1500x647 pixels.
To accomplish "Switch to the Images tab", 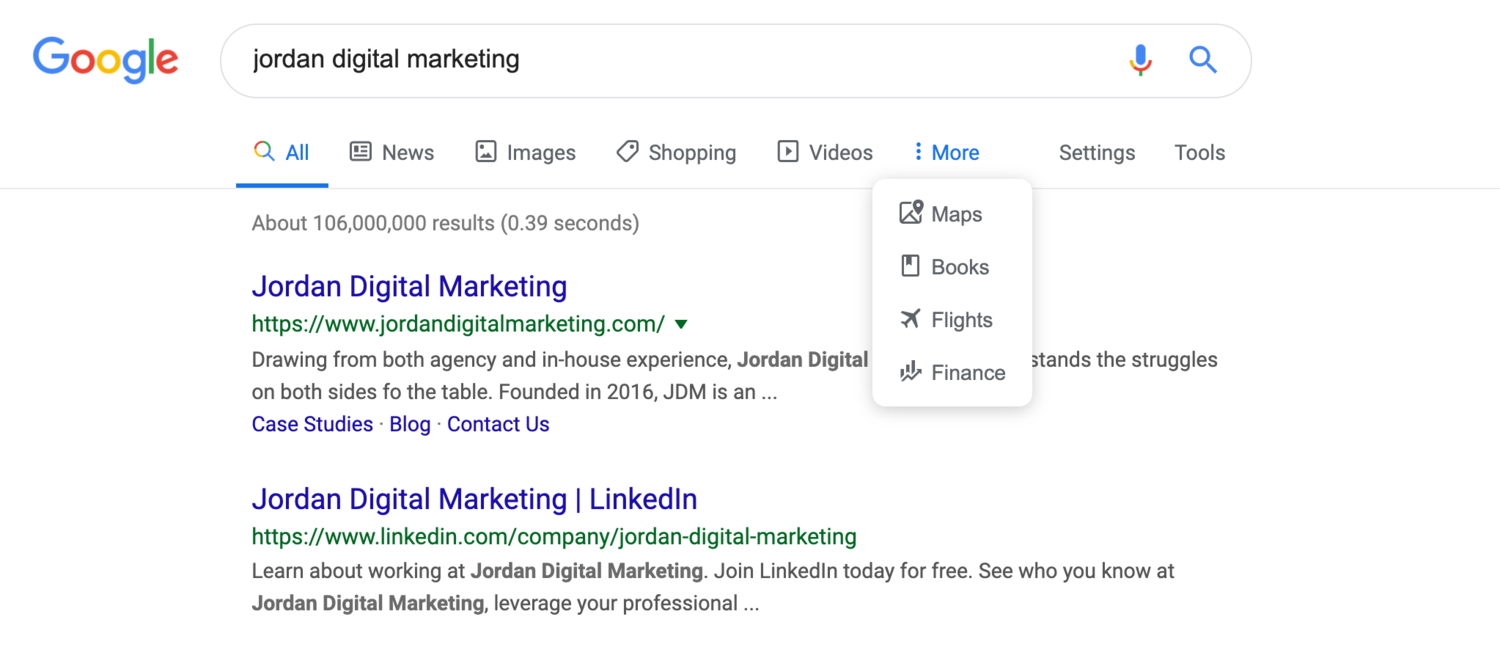I will pyautogui.click(x=525, y=153).
